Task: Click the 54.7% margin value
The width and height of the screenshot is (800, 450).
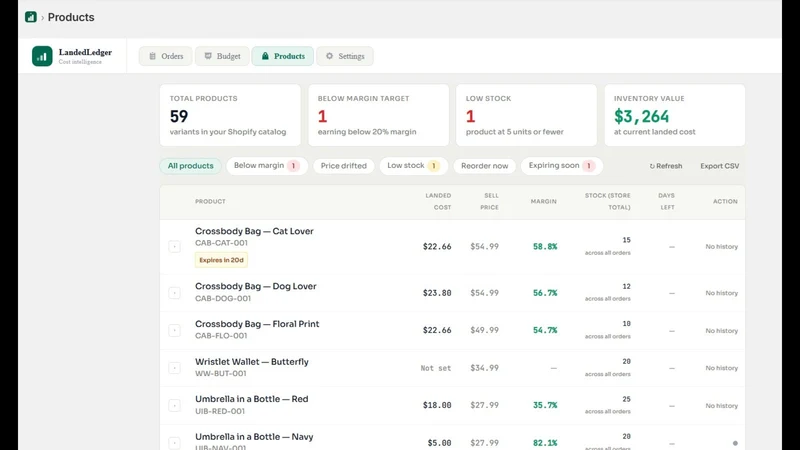Action: pos(545,330)
